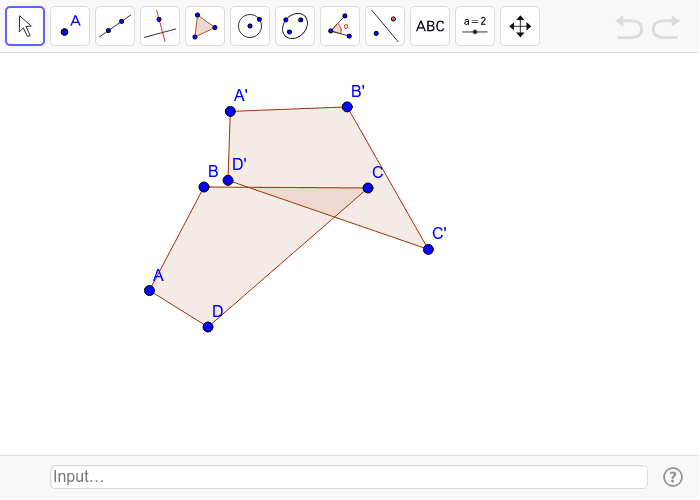Select point D at the bottom
Image resolution: width=700 pixels, height=500 pixels.
pos(208,327)
